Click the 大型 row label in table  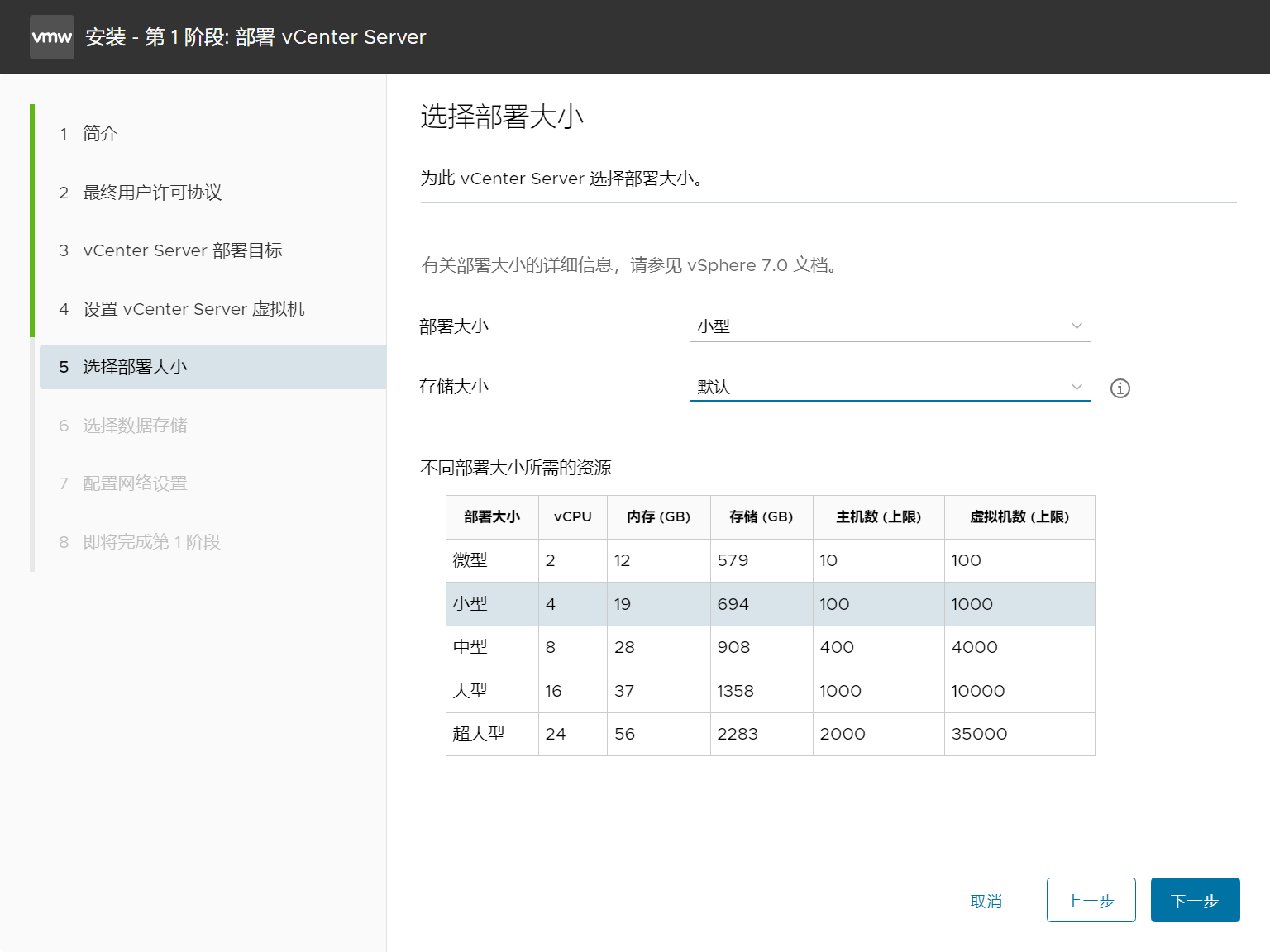470,691
